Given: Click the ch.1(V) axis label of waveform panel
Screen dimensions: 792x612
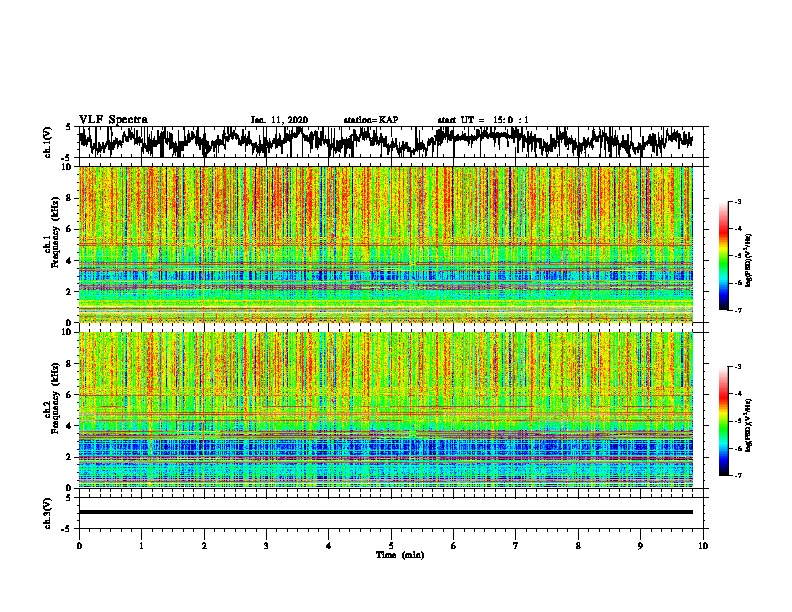Looking at the screenshot, I should pos(48,142).
